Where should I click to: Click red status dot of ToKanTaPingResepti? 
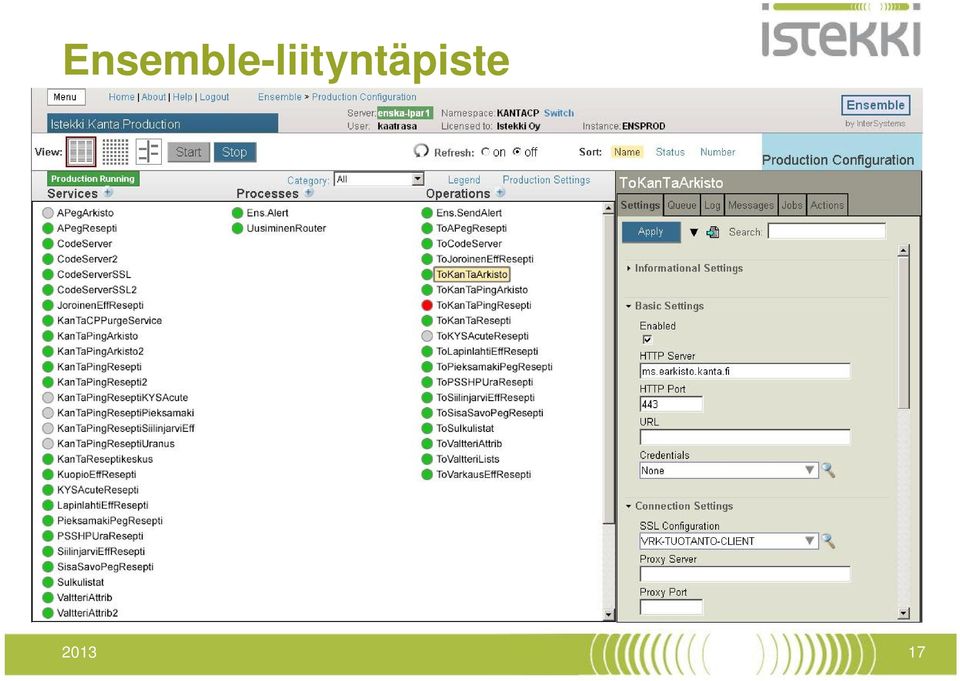click(x=427, y=305)
